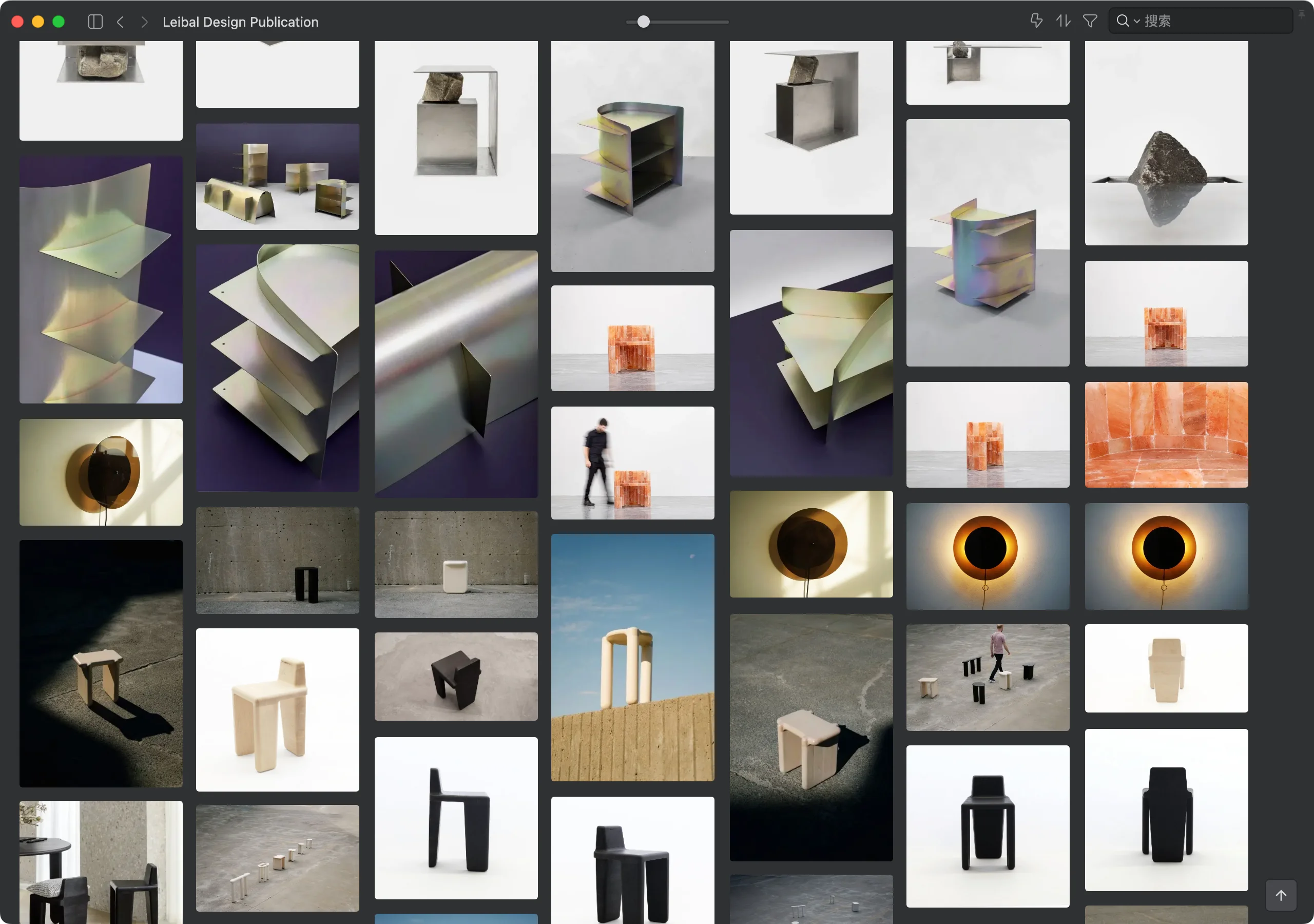Go forward with the right chevron

pyautogui.click(x=144, y=22)
